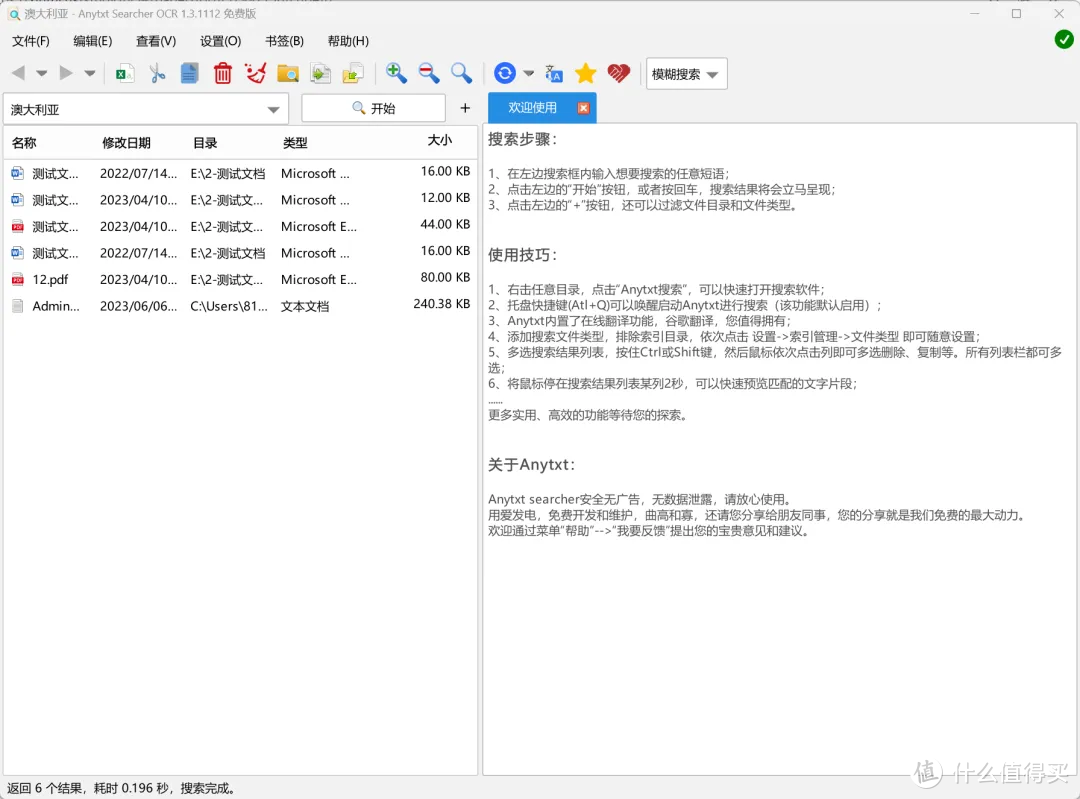1080x799 pixels.
Task: Sort by the 类型 column header
Action: (x=295, y=143)
